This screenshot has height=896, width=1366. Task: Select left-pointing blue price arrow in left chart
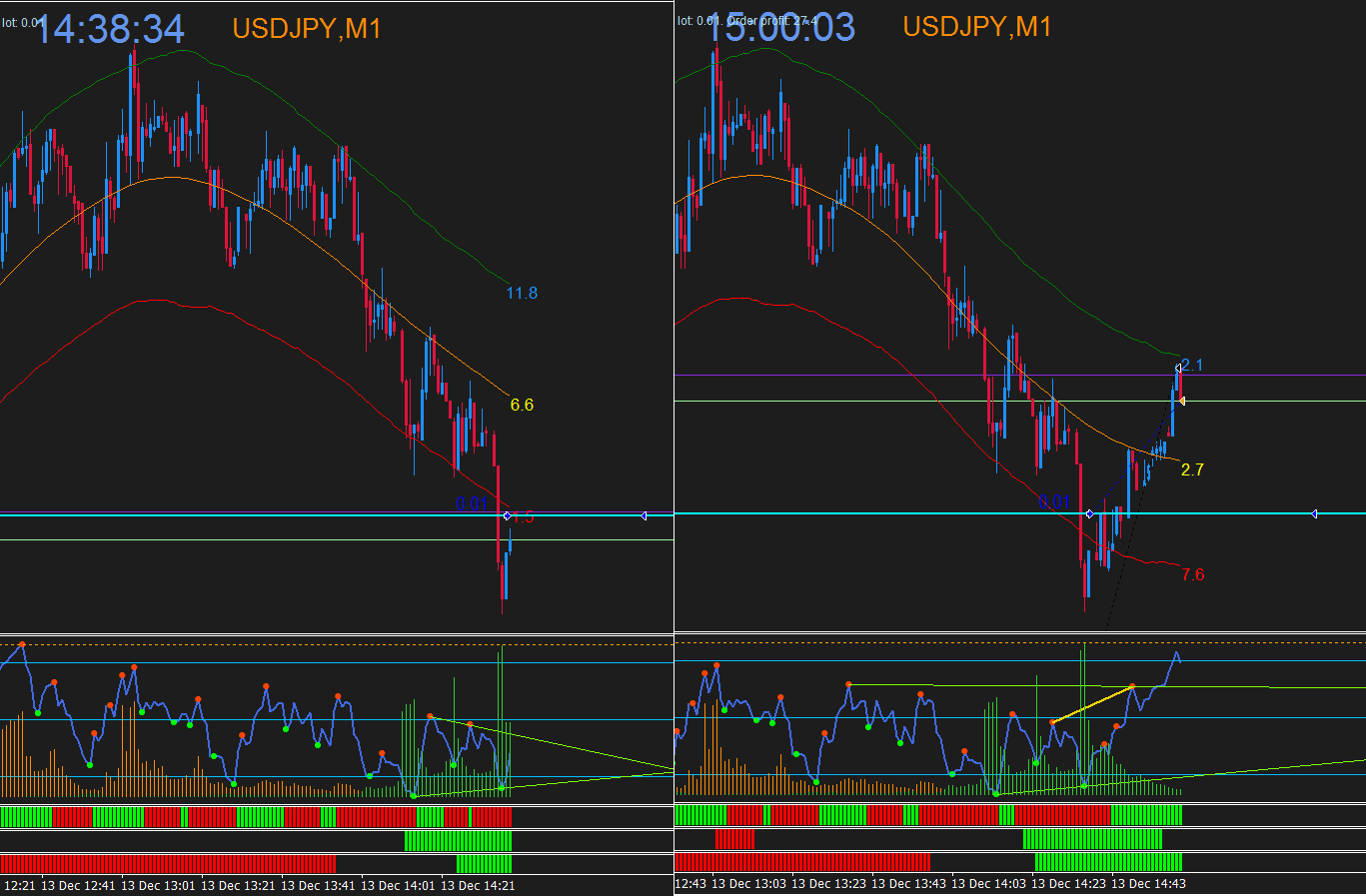(644, 515)
